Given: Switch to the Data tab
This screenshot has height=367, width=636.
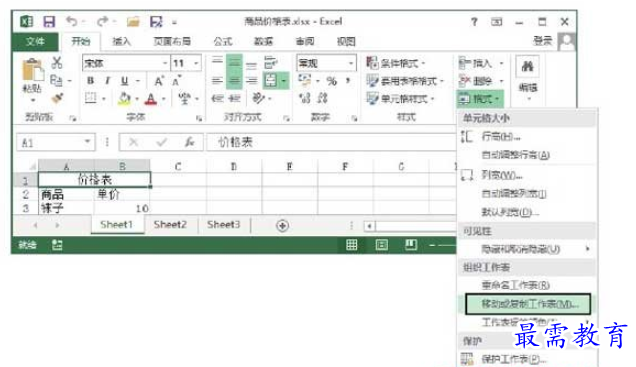Looking at the screenshot, I should (x=264, y=41).
